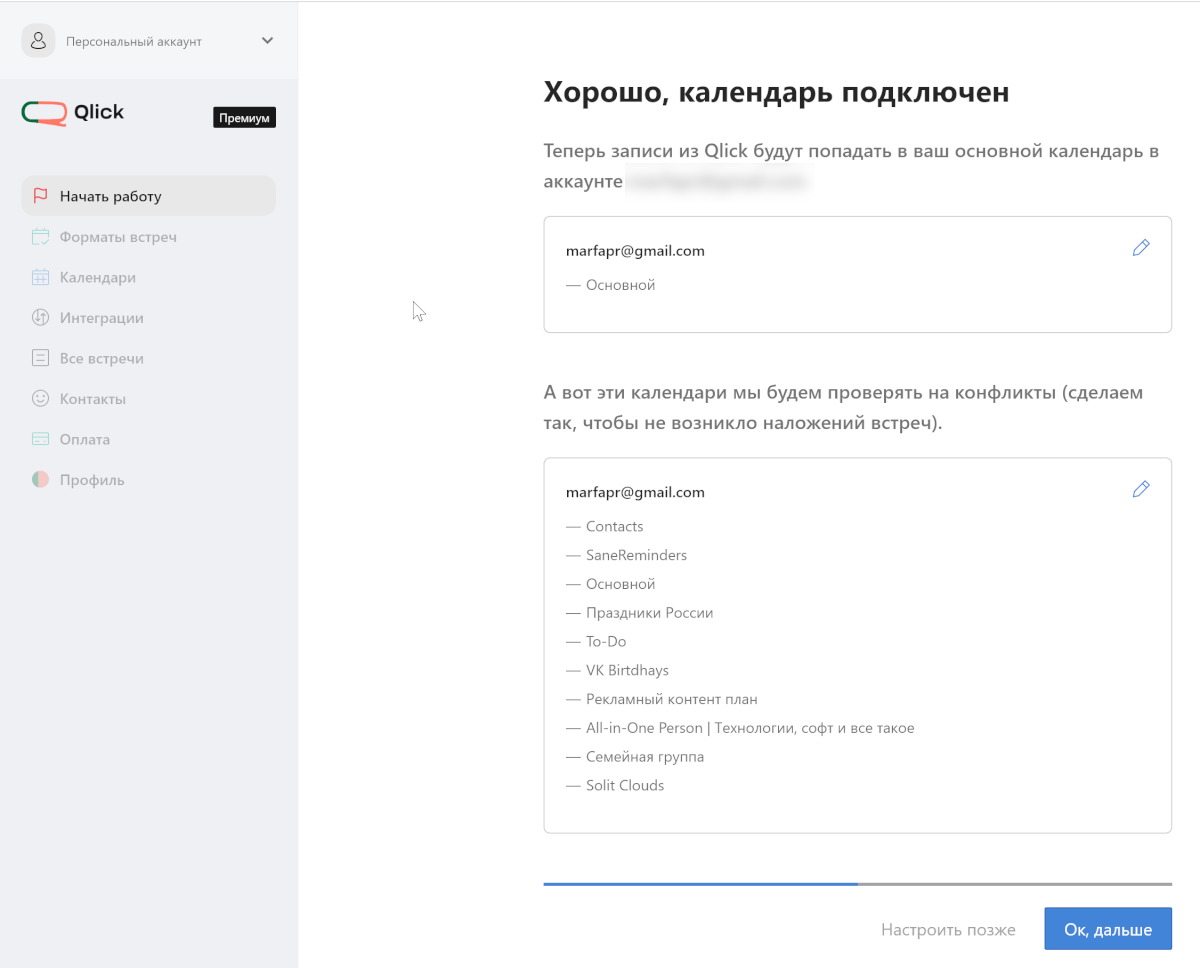Click the Интеграции arrows icon
Viewport: 1200px width, 968px height.
pos(40,318)
